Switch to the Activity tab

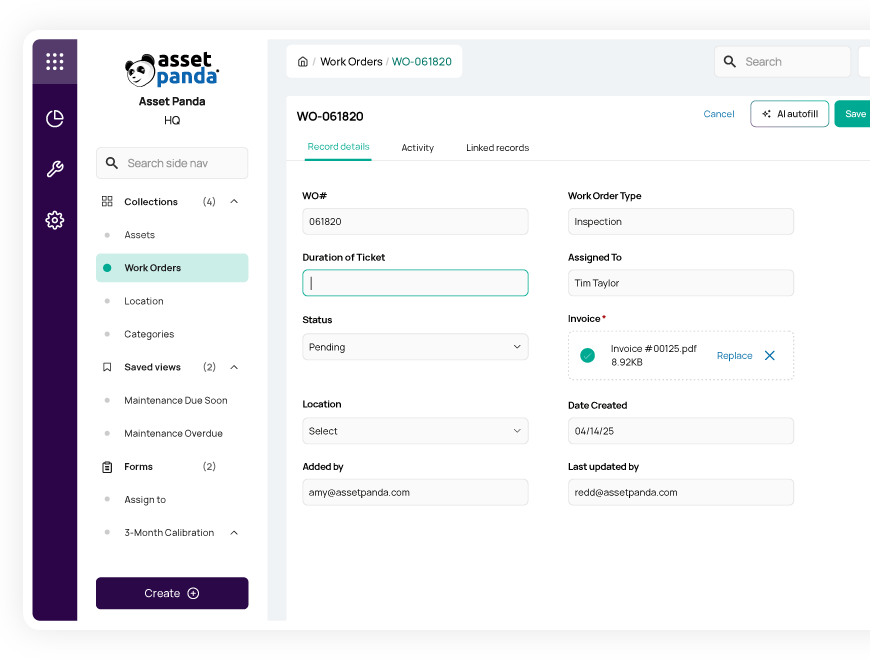pyautogui.click(x=417, y=148)
